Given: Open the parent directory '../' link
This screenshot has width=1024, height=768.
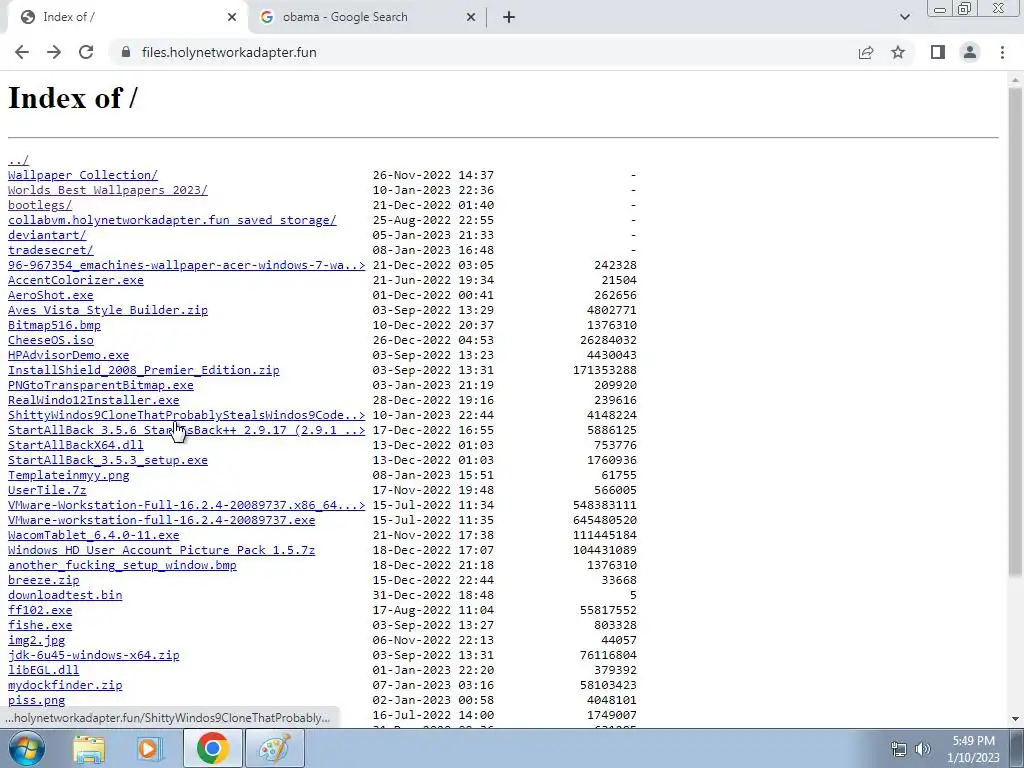Looking at the screenshot, I should click(18, 160).
